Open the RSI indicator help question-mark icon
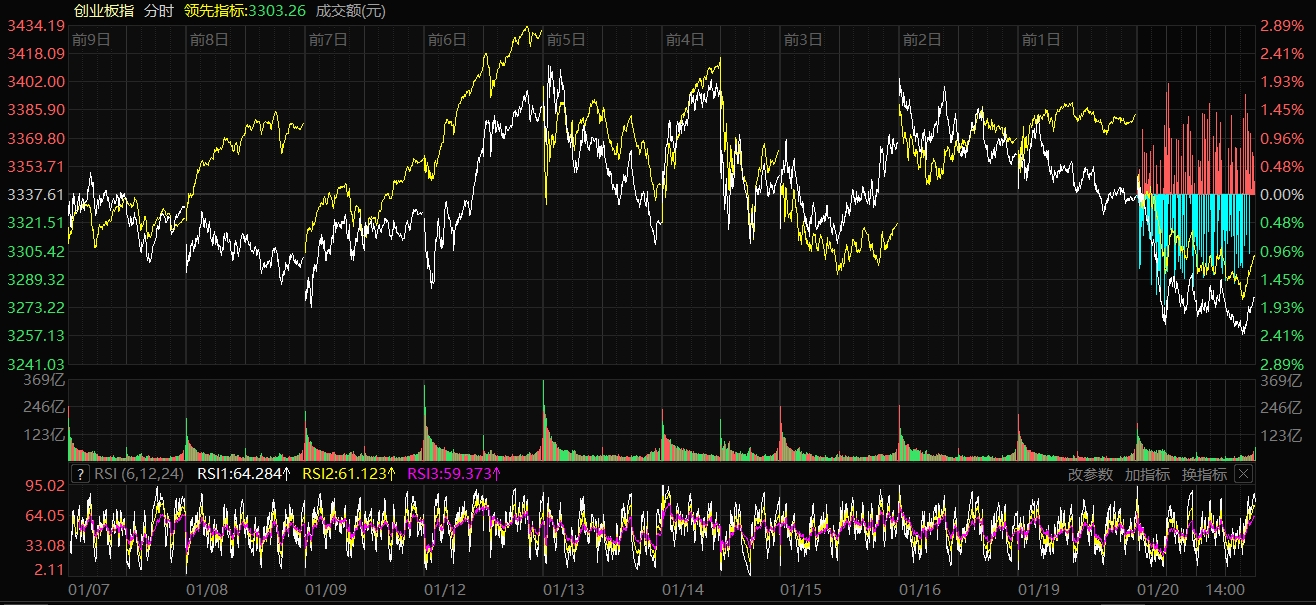Screen dimensions: 1316x605 (x=79, y=474)
